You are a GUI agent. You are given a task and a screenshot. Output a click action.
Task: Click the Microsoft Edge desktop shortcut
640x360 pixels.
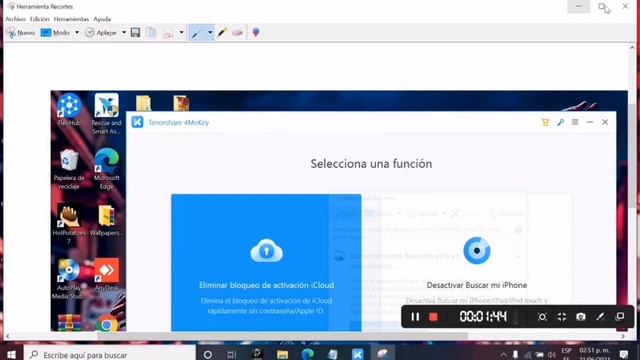107,169
